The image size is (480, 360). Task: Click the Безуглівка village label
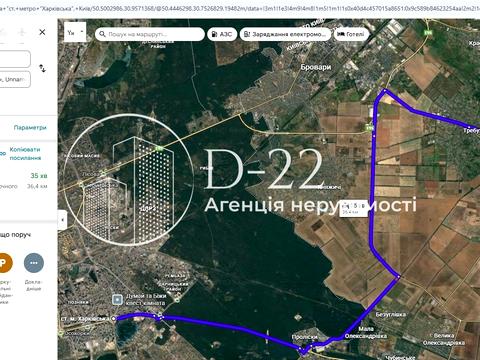[391, 314]
